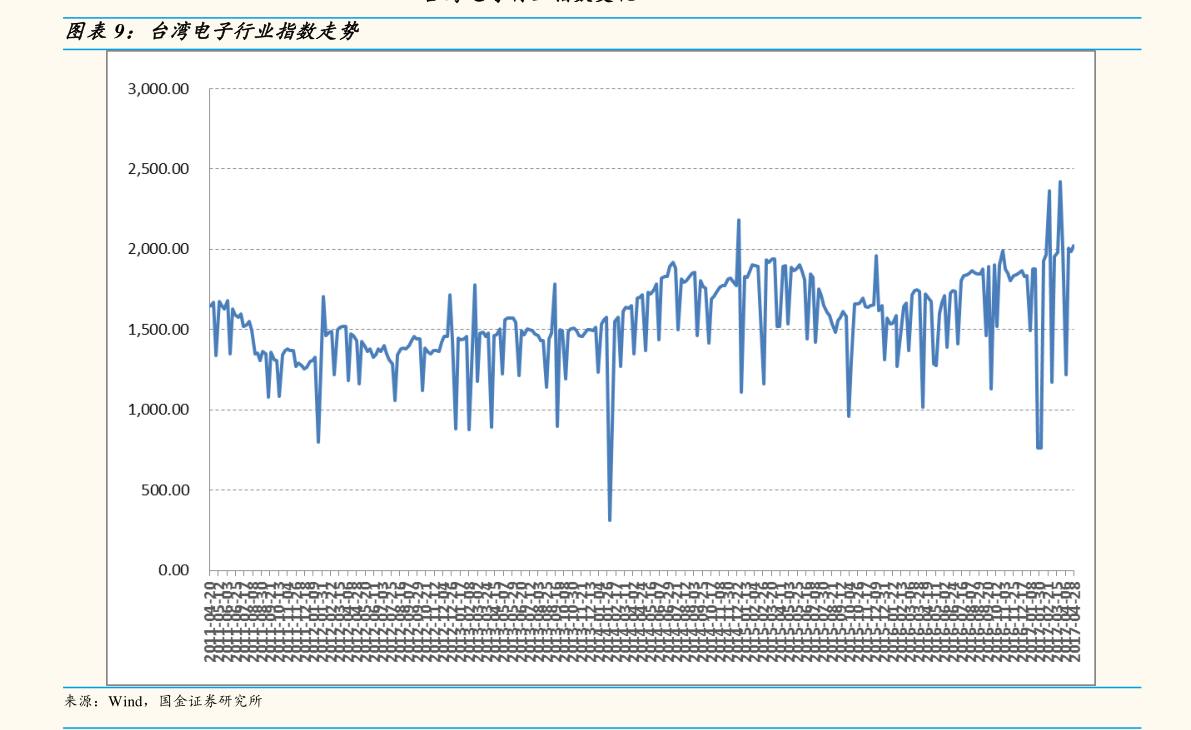Click the "0.00" y-axis label
This screenshot has height=730, width=1191.
click(174, 570)
